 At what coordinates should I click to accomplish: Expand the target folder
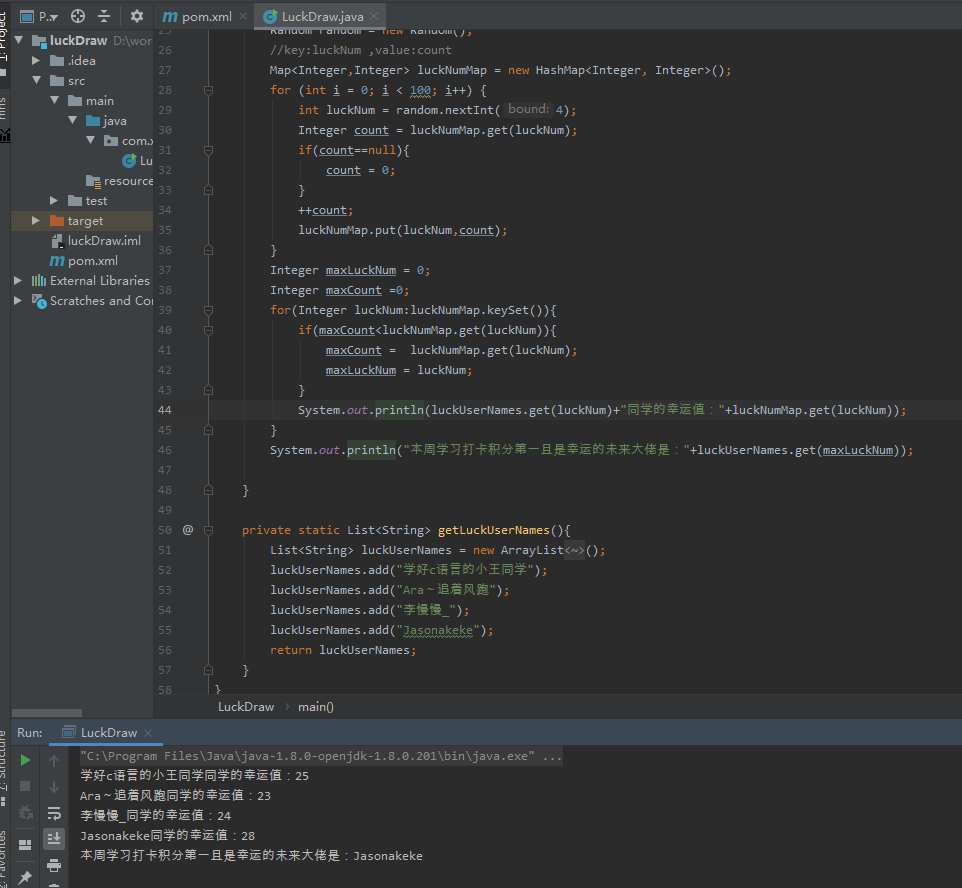tap(36, 220)
